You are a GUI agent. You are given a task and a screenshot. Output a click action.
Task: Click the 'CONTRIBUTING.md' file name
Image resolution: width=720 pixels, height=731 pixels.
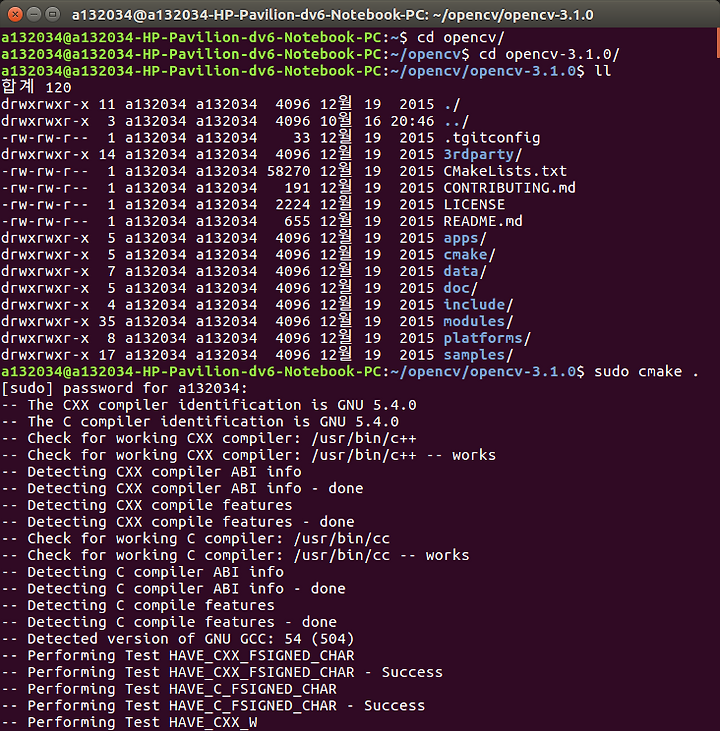509,188
